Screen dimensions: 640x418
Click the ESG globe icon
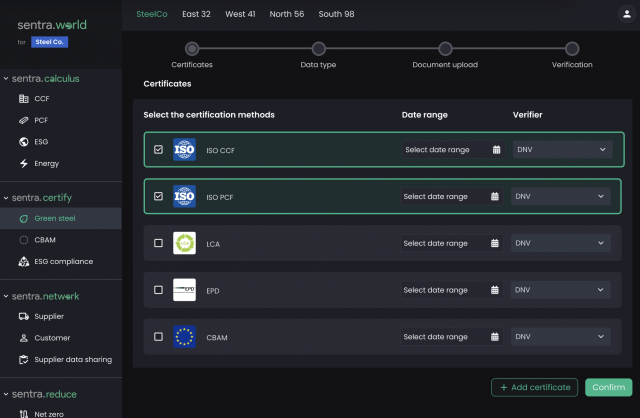(24, 142)
